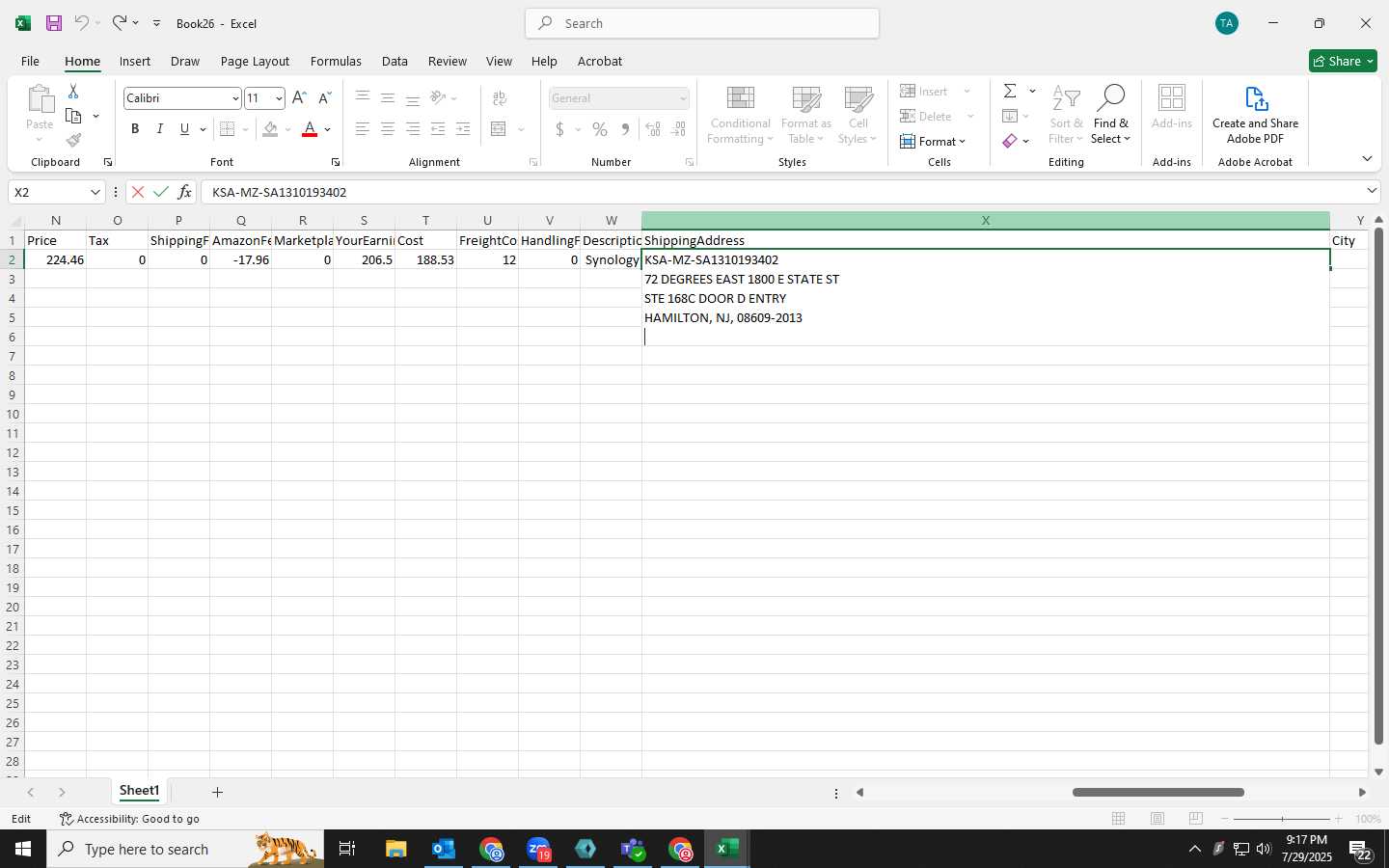Collapse the ribbon with chevron
This screenshot has width=1389, height=868.
click(x=1367, y=158)
